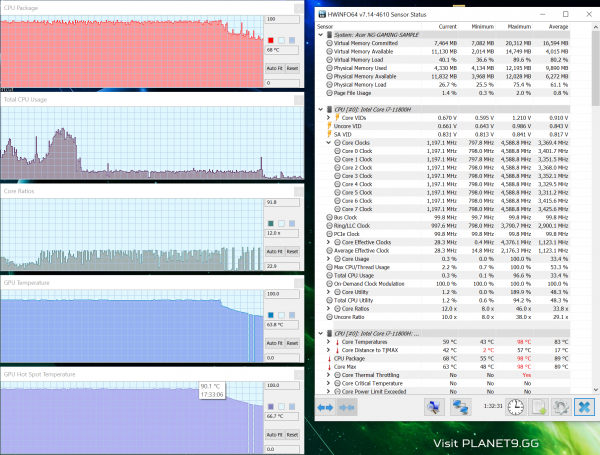Open the remote sensor monitoring network icon
This screenshot has height=455, width=600.
tap(434, 407)
